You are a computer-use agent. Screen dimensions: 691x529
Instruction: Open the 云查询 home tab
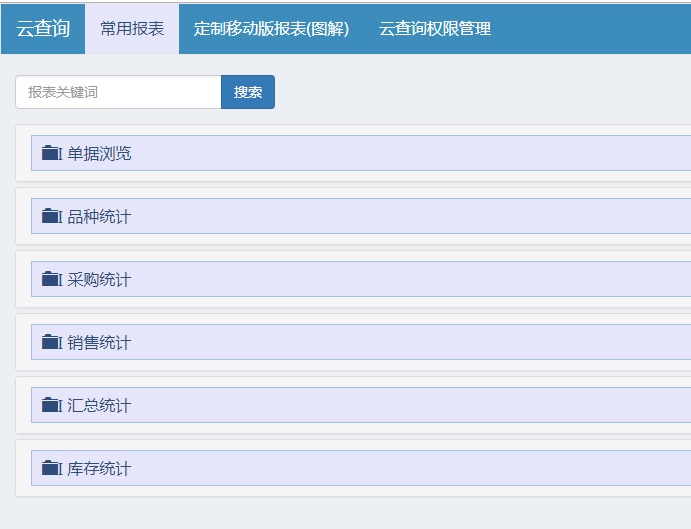point(43,29)
